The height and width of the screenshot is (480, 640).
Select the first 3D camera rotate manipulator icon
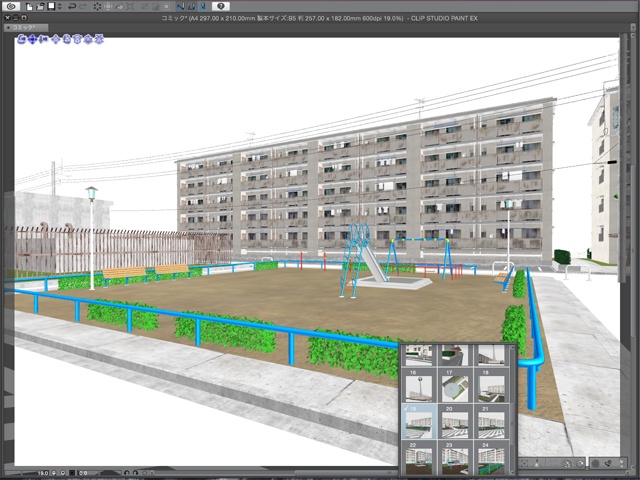point(22,40)
